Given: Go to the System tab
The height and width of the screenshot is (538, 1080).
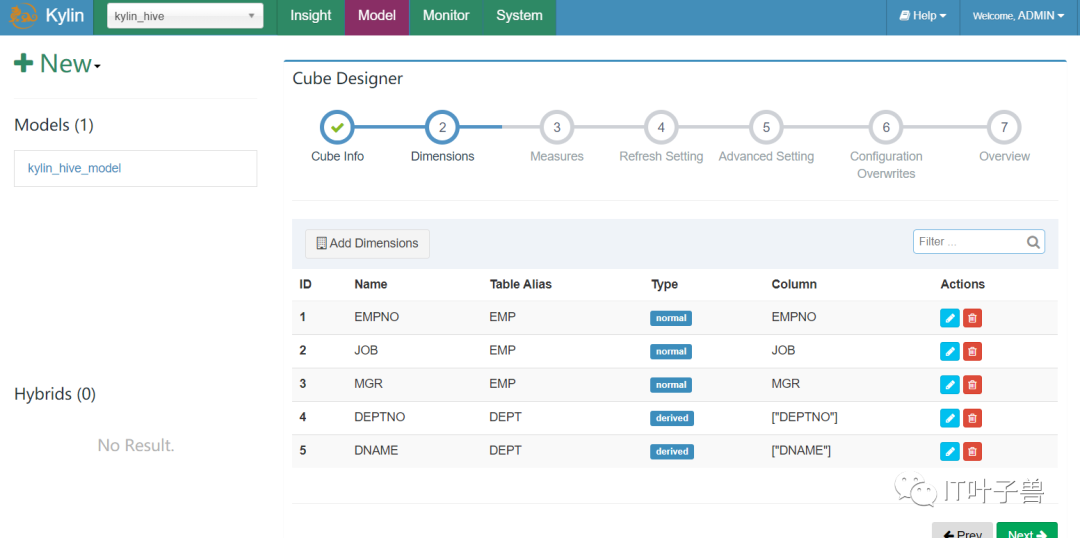Looking at the screenshot, I should coord(519,16).
